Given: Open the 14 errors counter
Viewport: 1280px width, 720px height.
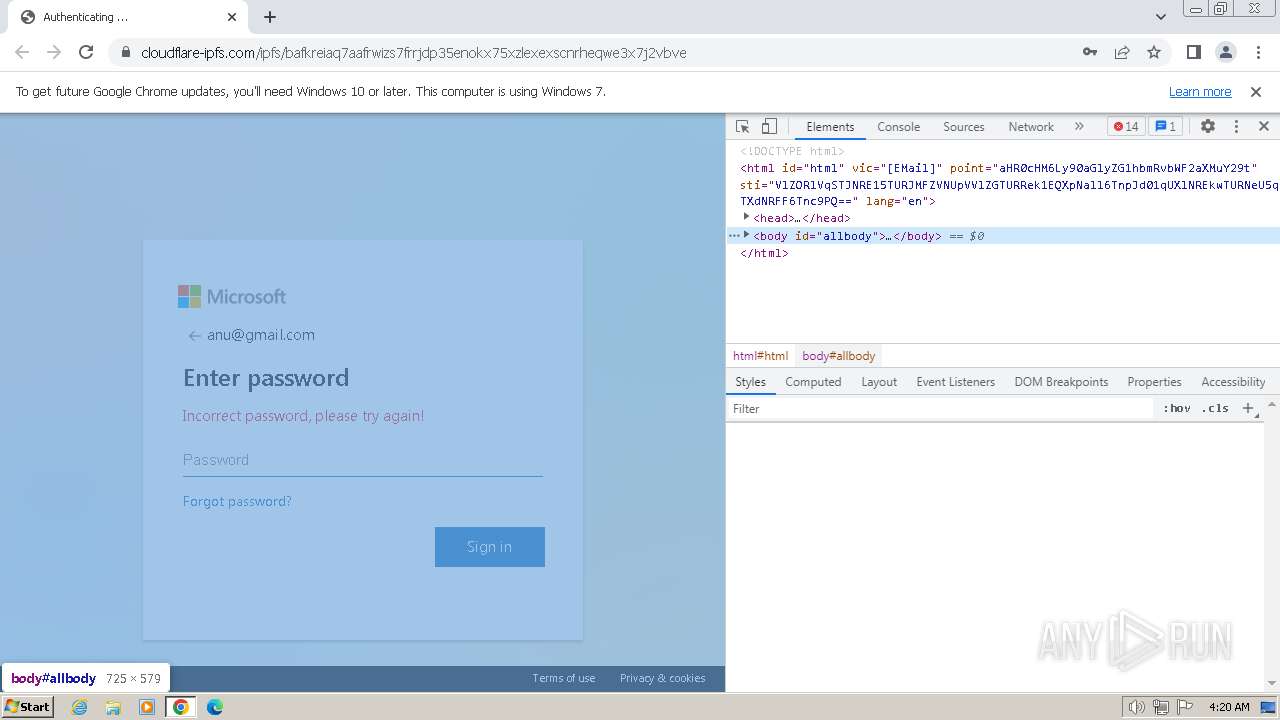Looking at the screenshot, I should pyautogui.click(x=1126, y=126).
